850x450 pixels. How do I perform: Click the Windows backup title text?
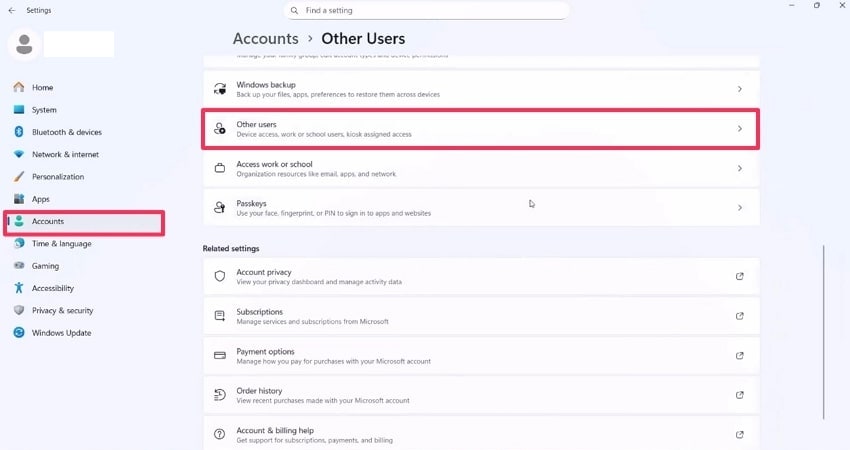tap(266, 85)
